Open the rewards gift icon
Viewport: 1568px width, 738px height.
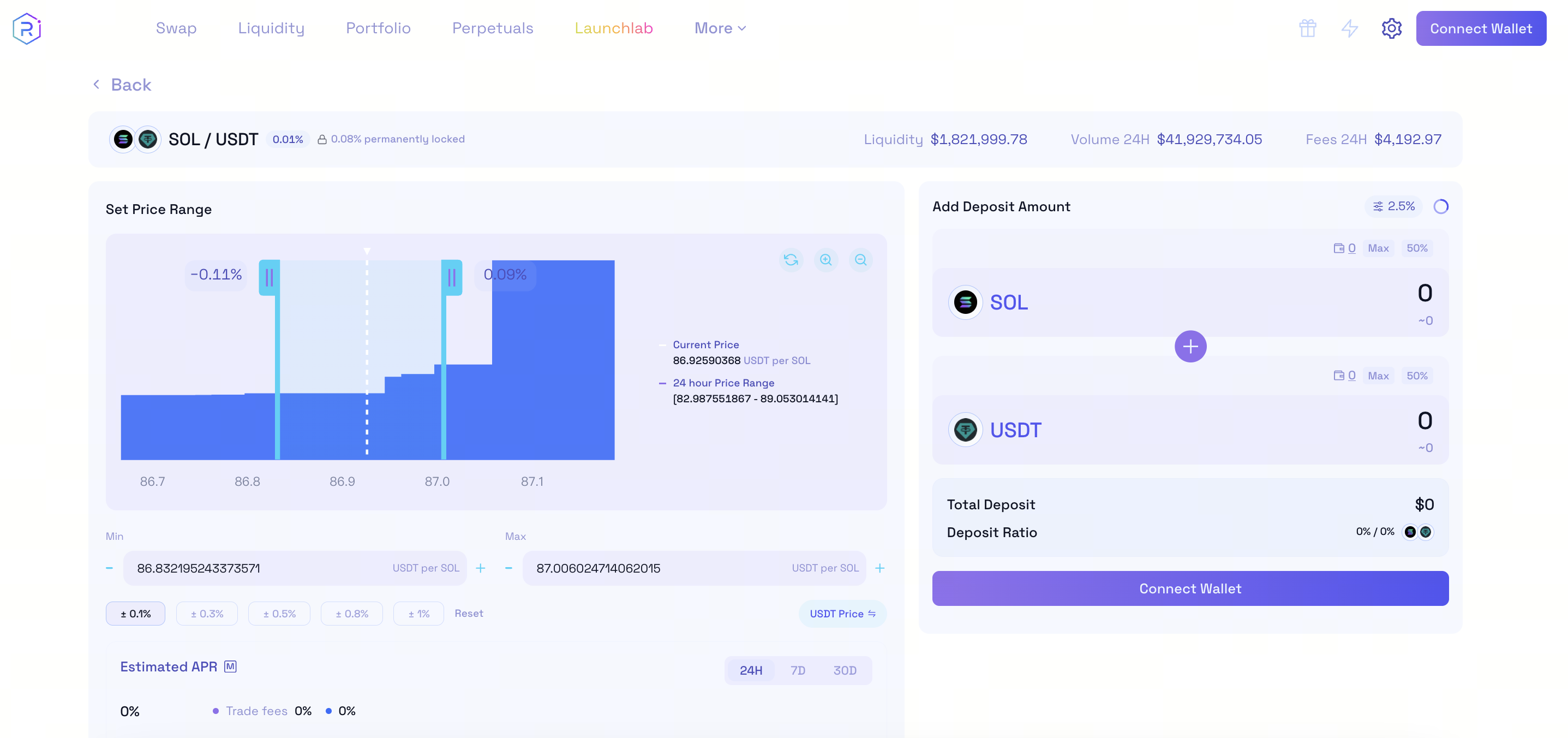click(x=1307, y=28)
